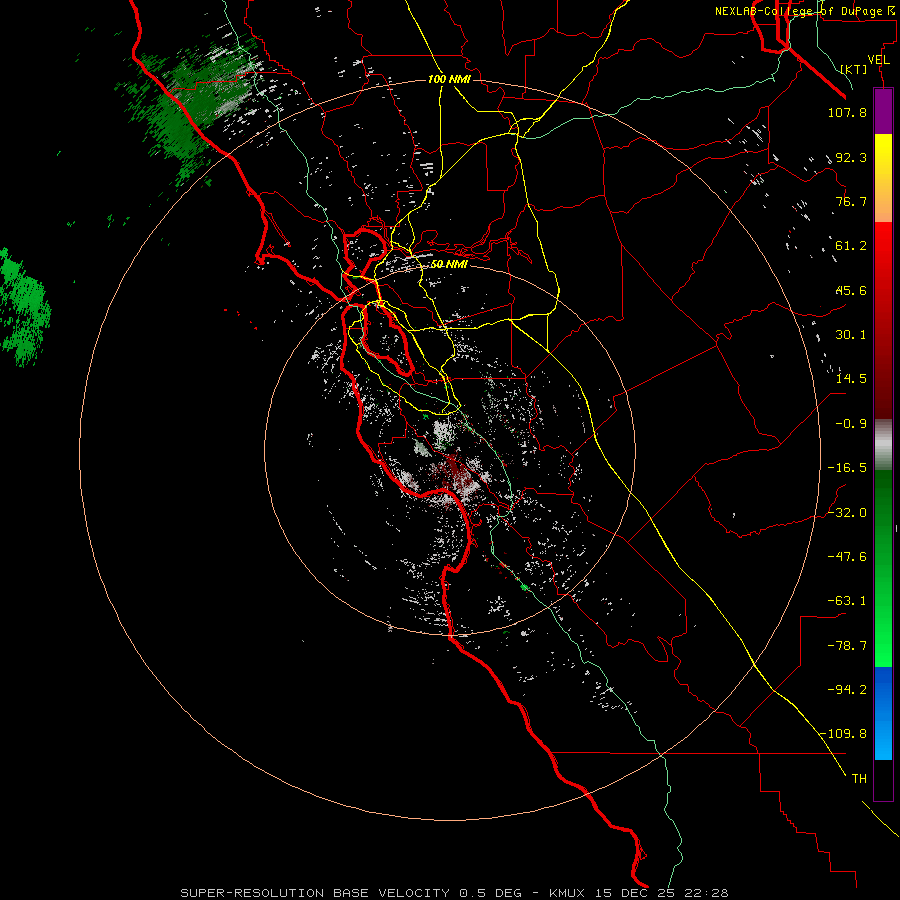Screen dimensions: 900x900
Task: Click the -63.1 velocity scale value
Action: point(847,601)
